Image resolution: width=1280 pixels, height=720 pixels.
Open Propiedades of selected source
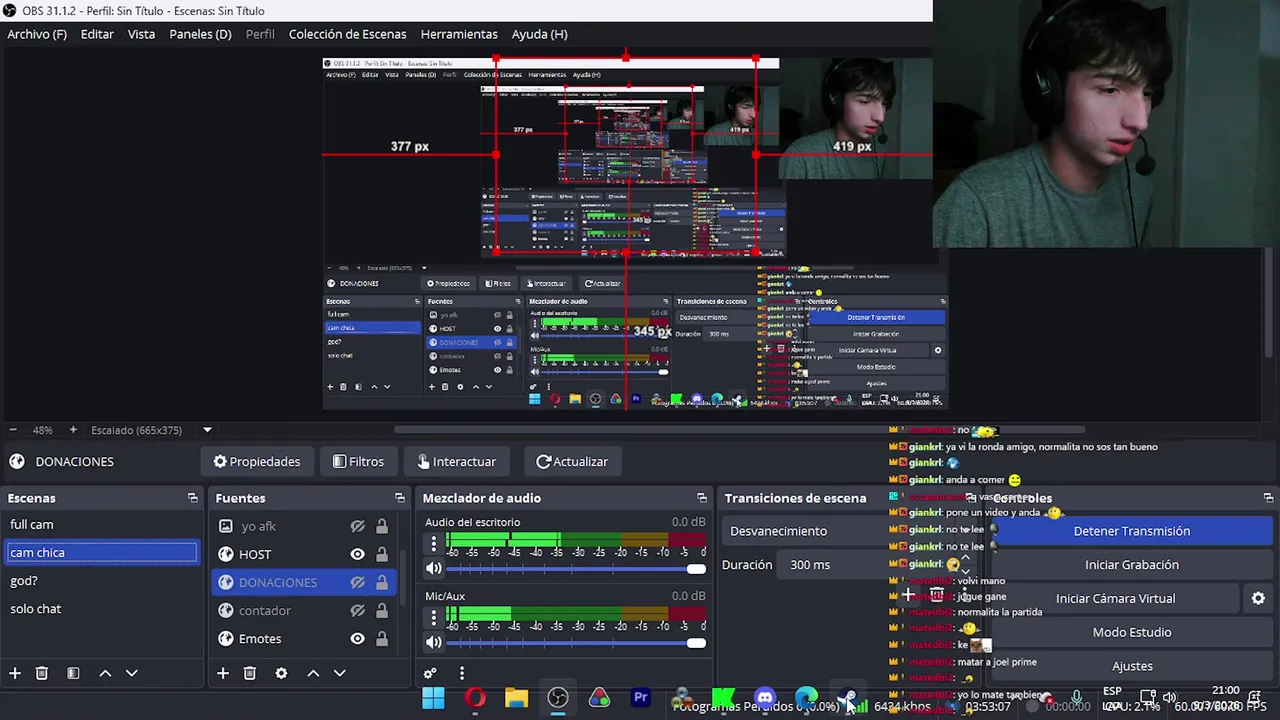pos(256,462)
